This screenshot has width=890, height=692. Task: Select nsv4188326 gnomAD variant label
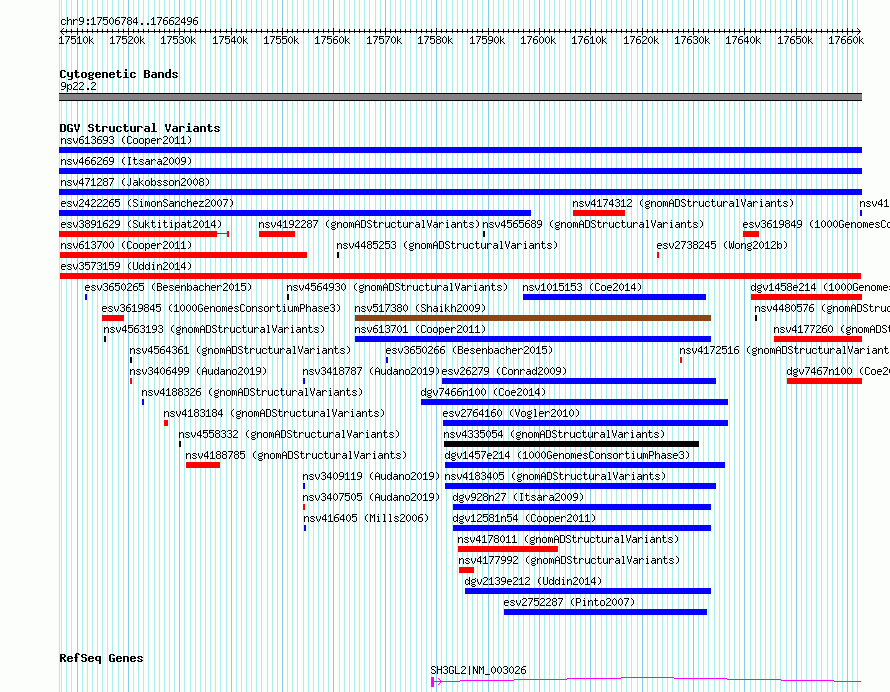click(253, 392)
